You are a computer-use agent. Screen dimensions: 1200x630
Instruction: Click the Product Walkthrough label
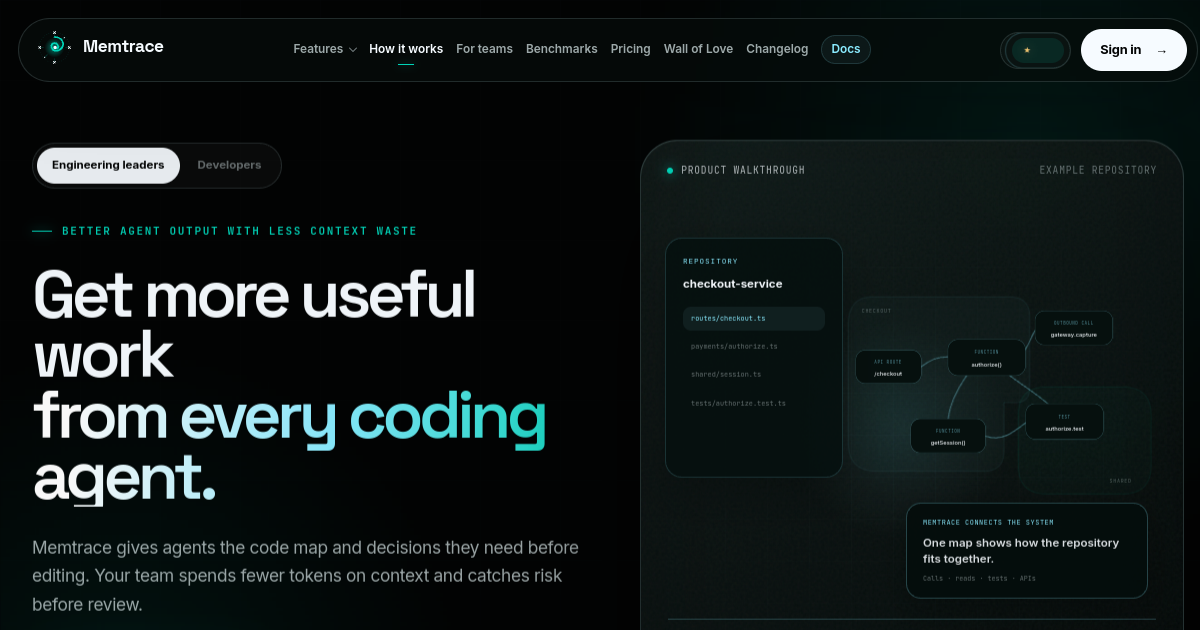743,170
